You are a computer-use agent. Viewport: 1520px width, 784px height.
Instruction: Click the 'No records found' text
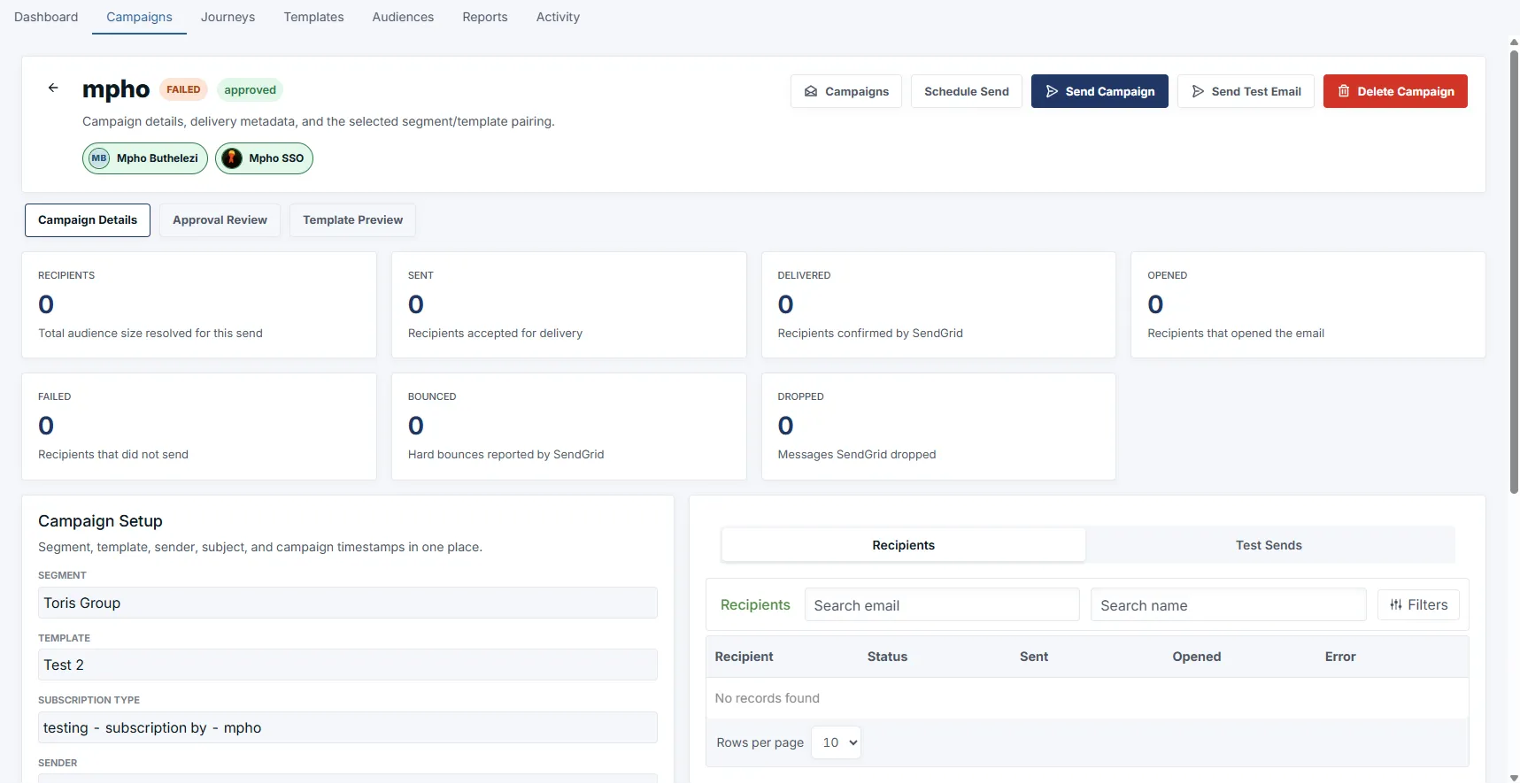coord(767,698)
